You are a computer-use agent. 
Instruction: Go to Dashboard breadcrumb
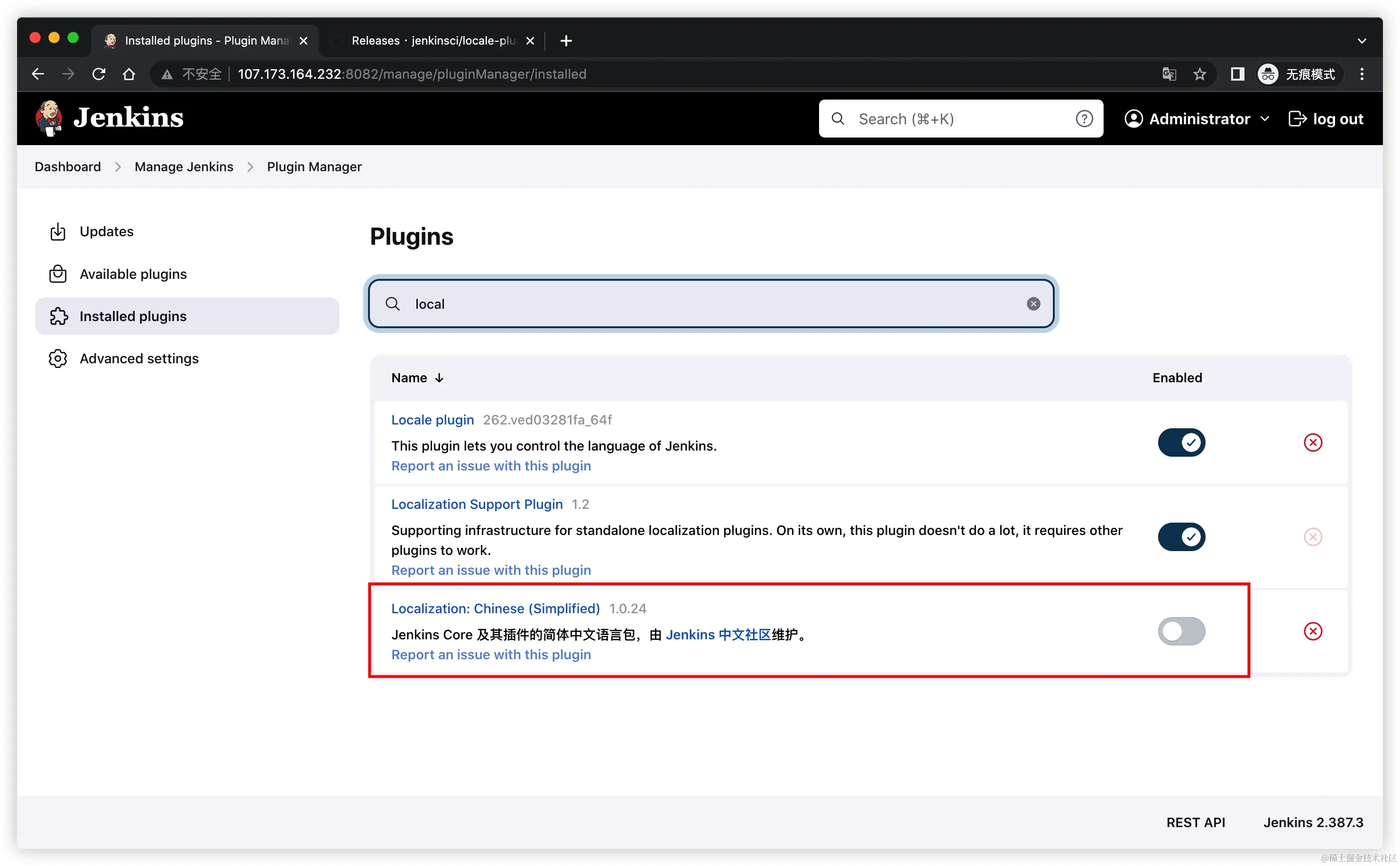(67, 166)
